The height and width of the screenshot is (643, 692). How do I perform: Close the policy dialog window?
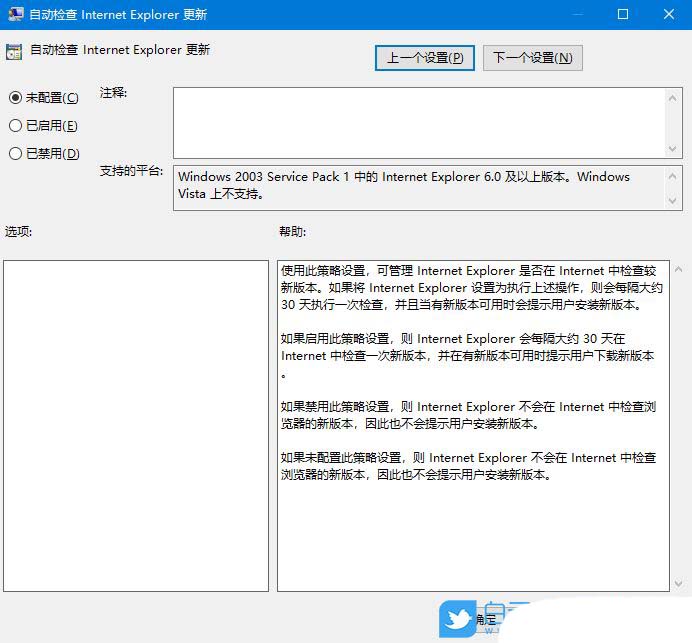click(x=669, y=14)
